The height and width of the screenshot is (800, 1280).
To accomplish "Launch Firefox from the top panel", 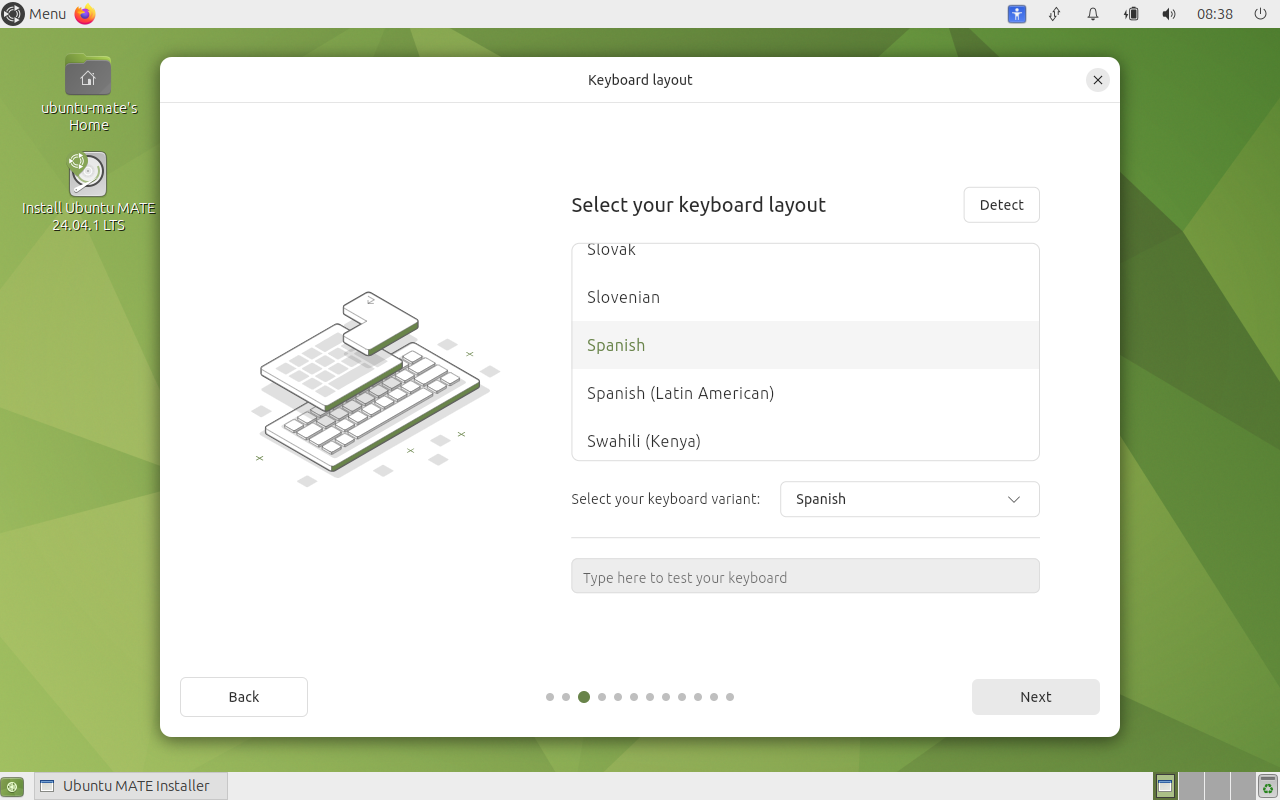I will 85,14.
